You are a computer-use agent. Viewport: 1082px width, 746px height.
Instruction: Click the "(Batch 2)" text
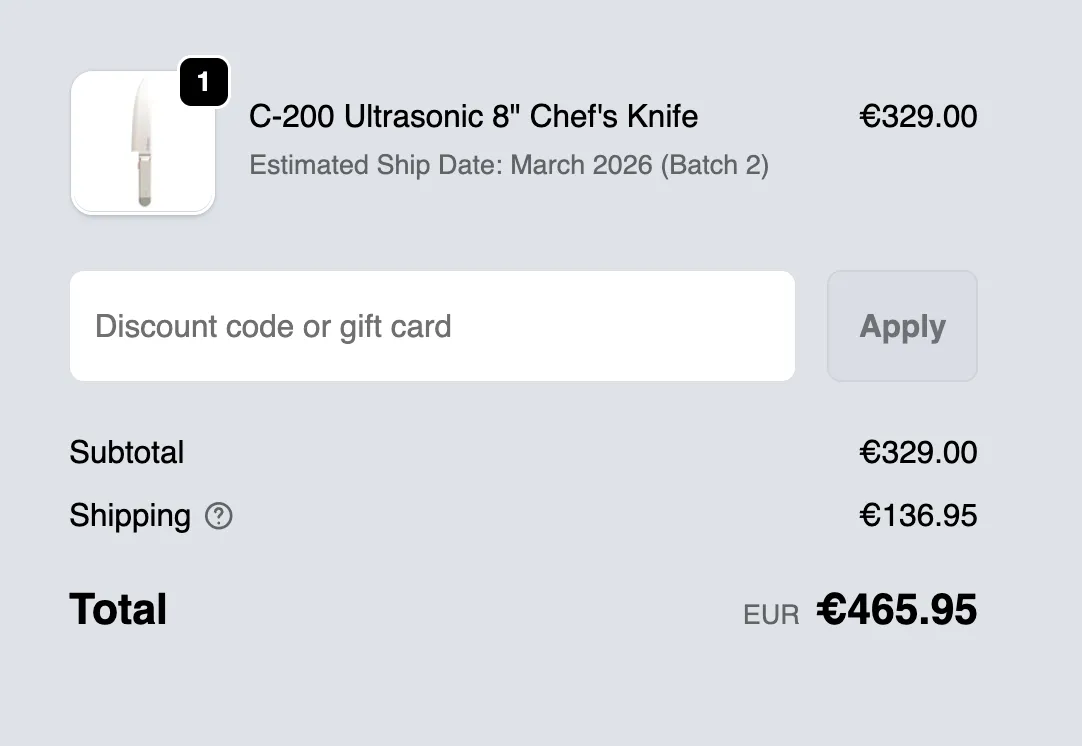[715, 165]
